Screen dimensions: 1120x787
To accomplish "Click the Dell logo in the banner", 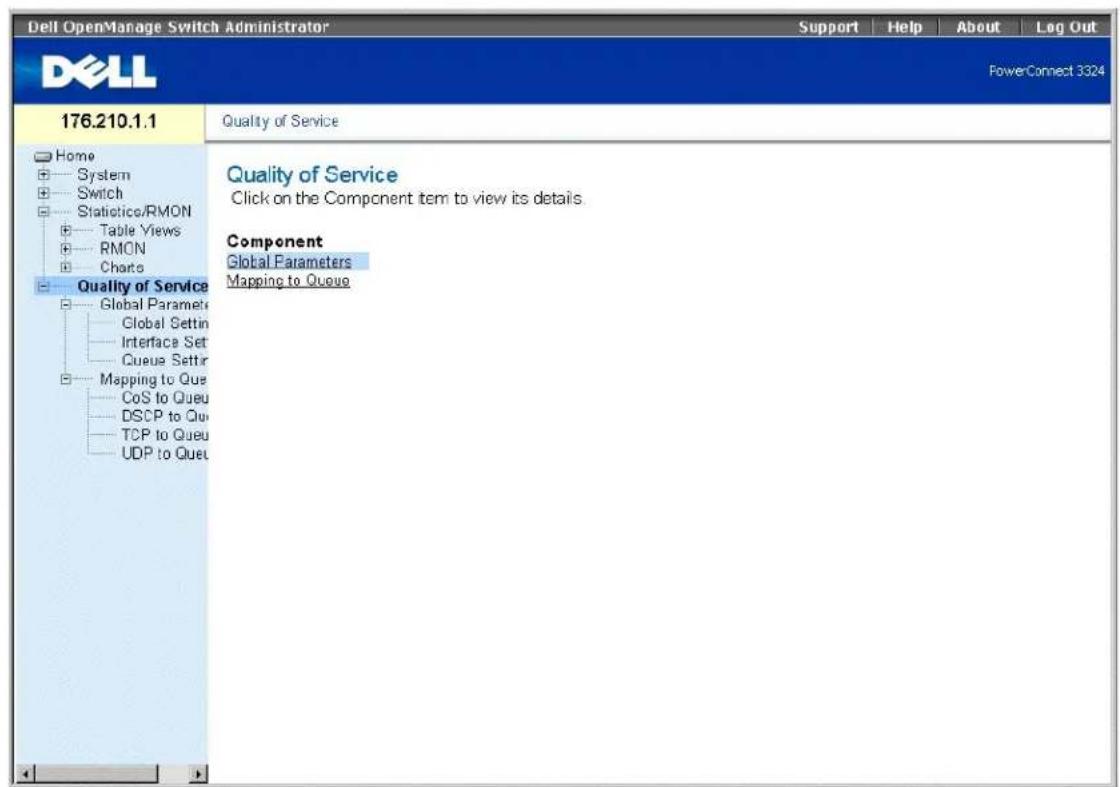I will 99,71.
